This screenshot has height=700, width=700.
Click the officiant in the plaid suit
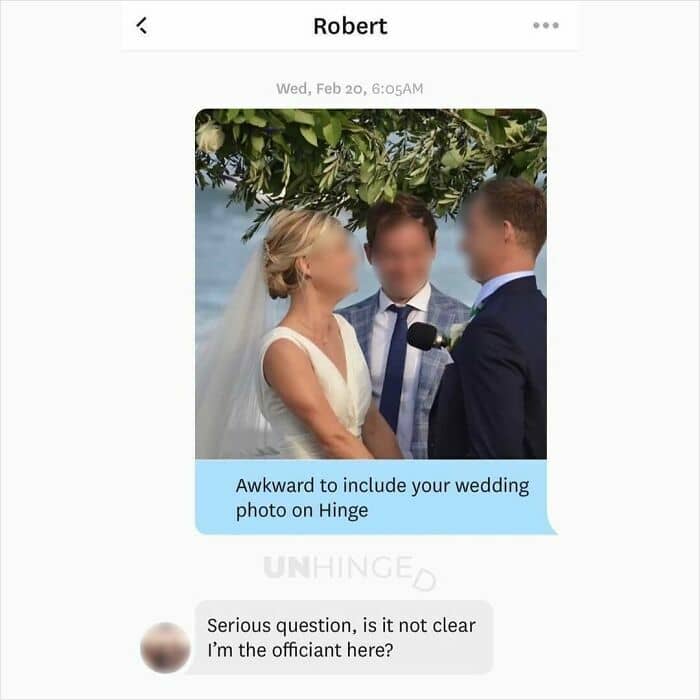[402, 330]
